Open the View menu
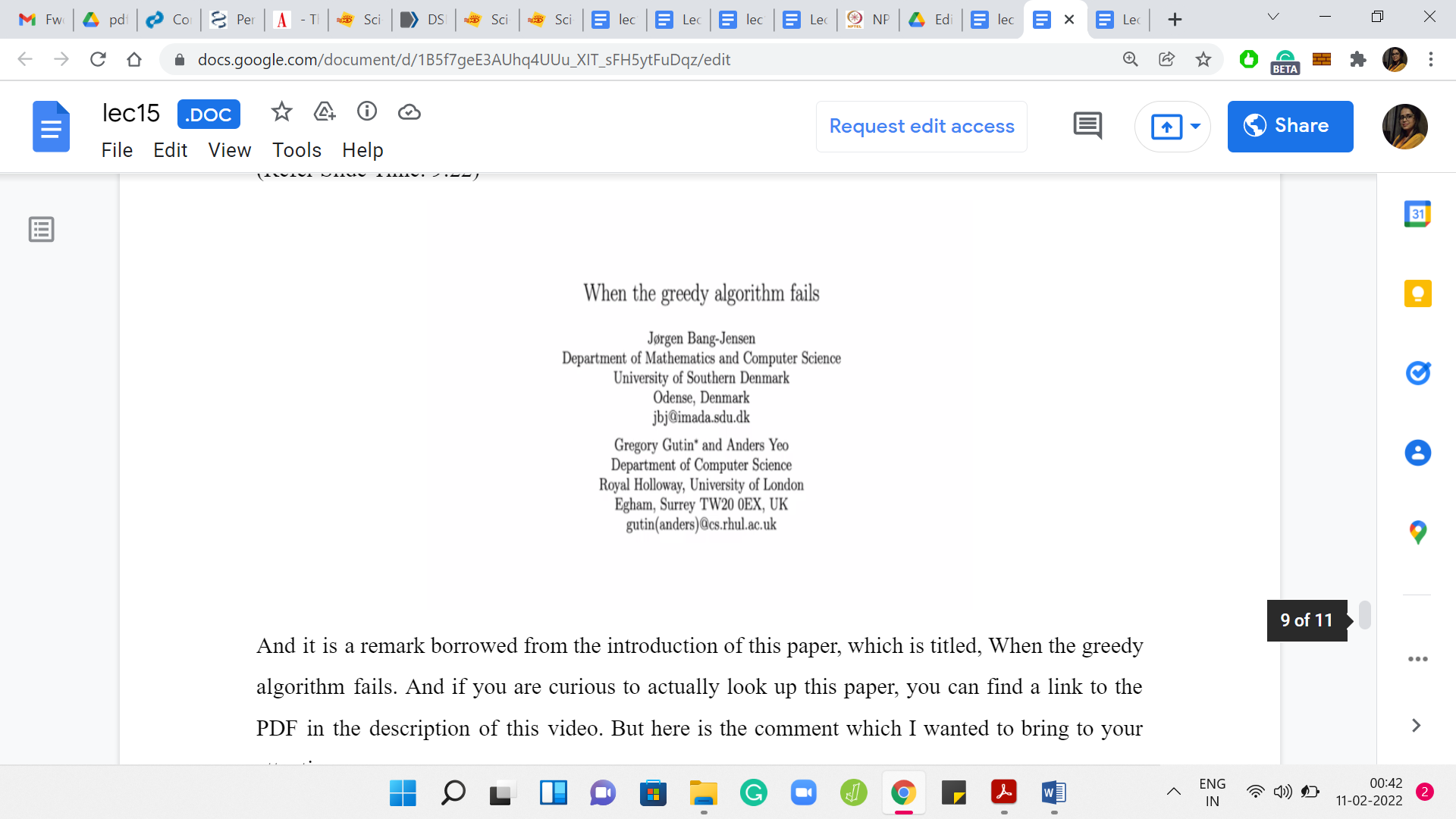Screen dimensions: 1456x819 [x=229, y=150]
